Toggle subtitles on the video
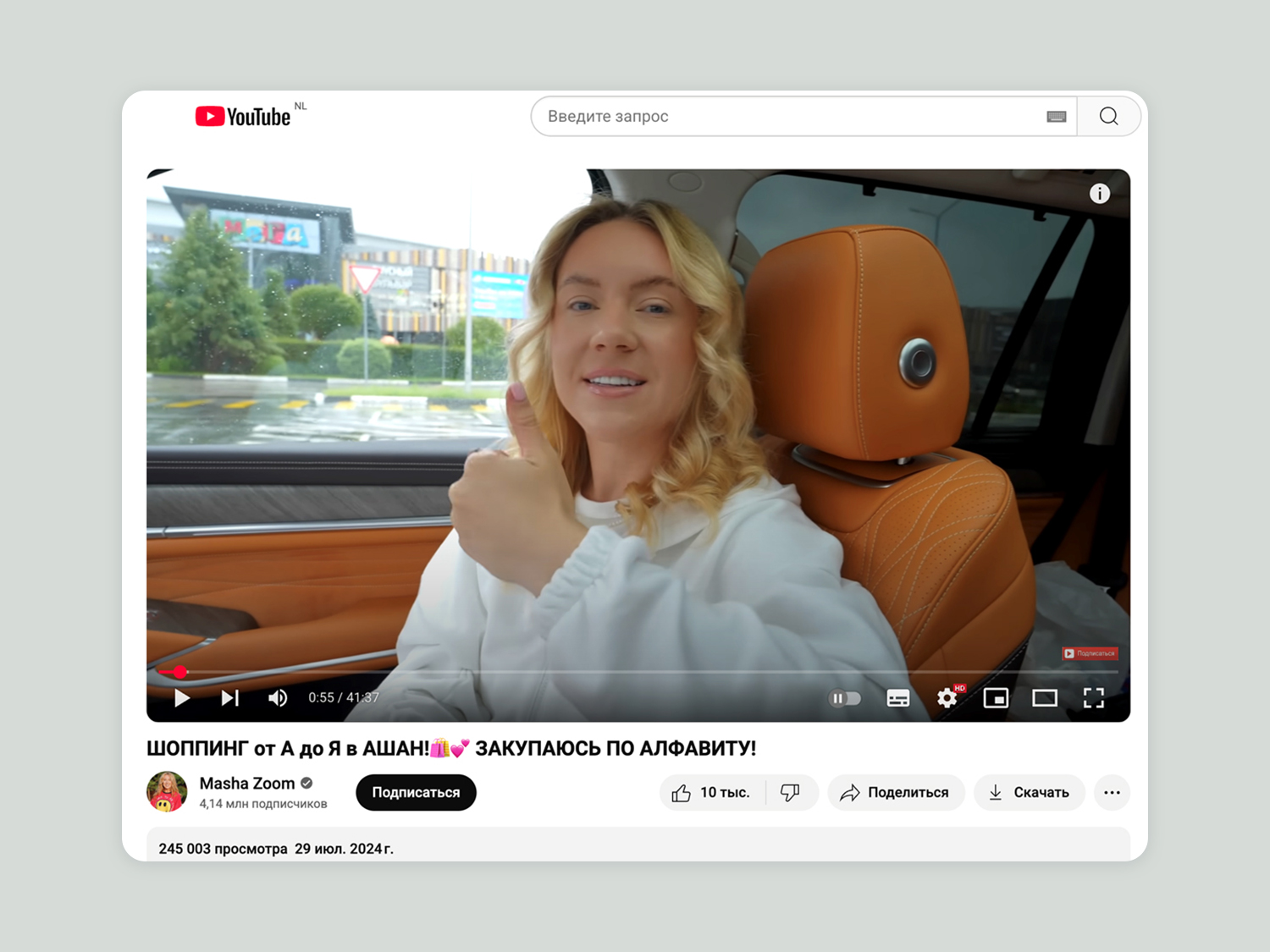The image size is (1270, 952). [x=897, y=698]
